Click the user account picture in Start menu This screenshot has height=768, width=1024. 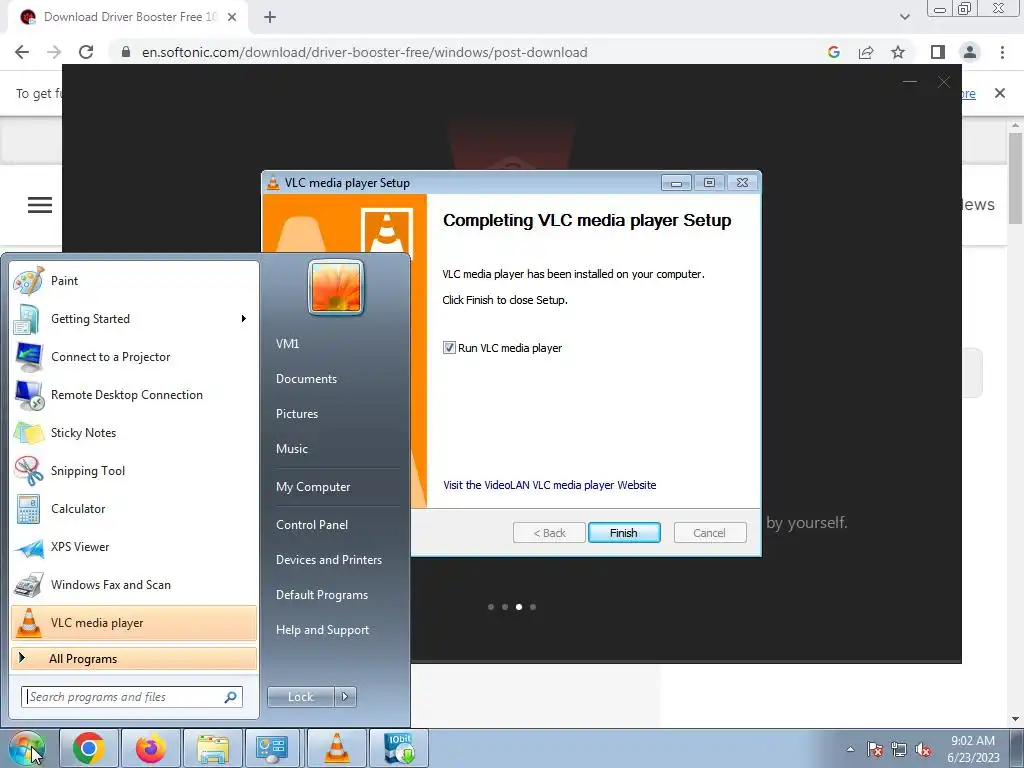336,287
